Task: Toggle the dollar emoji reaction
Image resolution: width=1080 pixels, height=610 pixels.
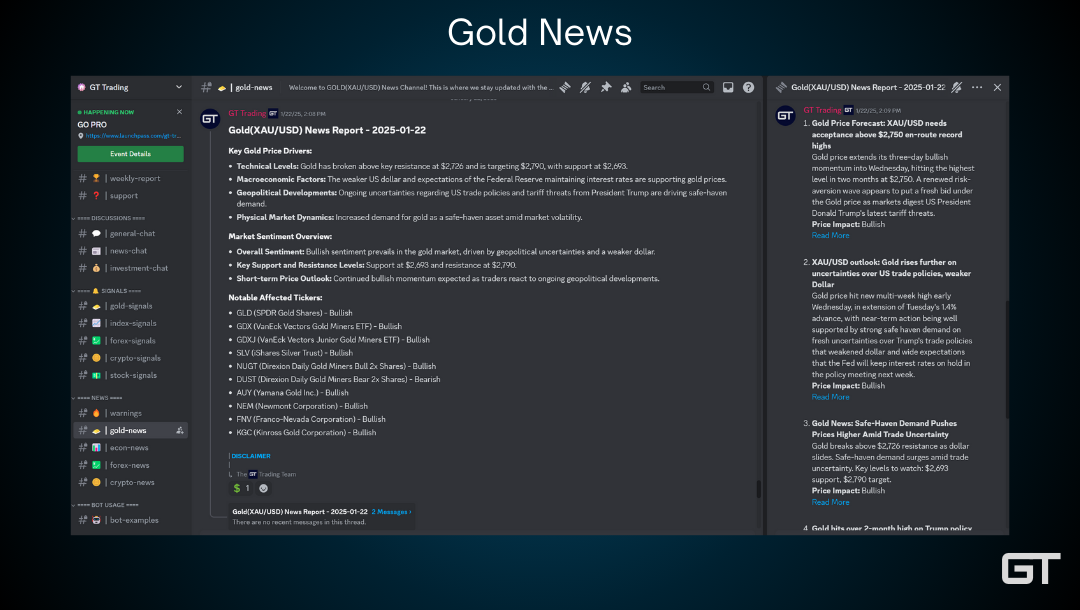Action: coord(241,488)
